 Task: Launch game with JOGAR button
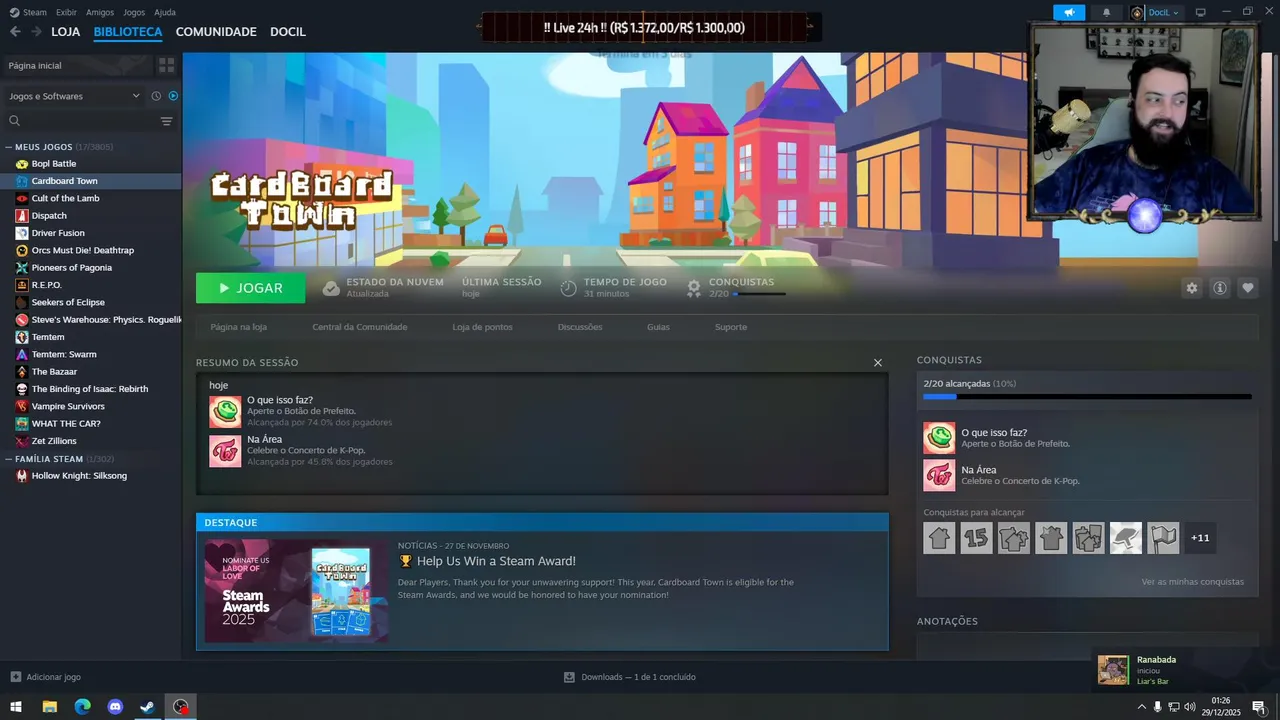251,288
